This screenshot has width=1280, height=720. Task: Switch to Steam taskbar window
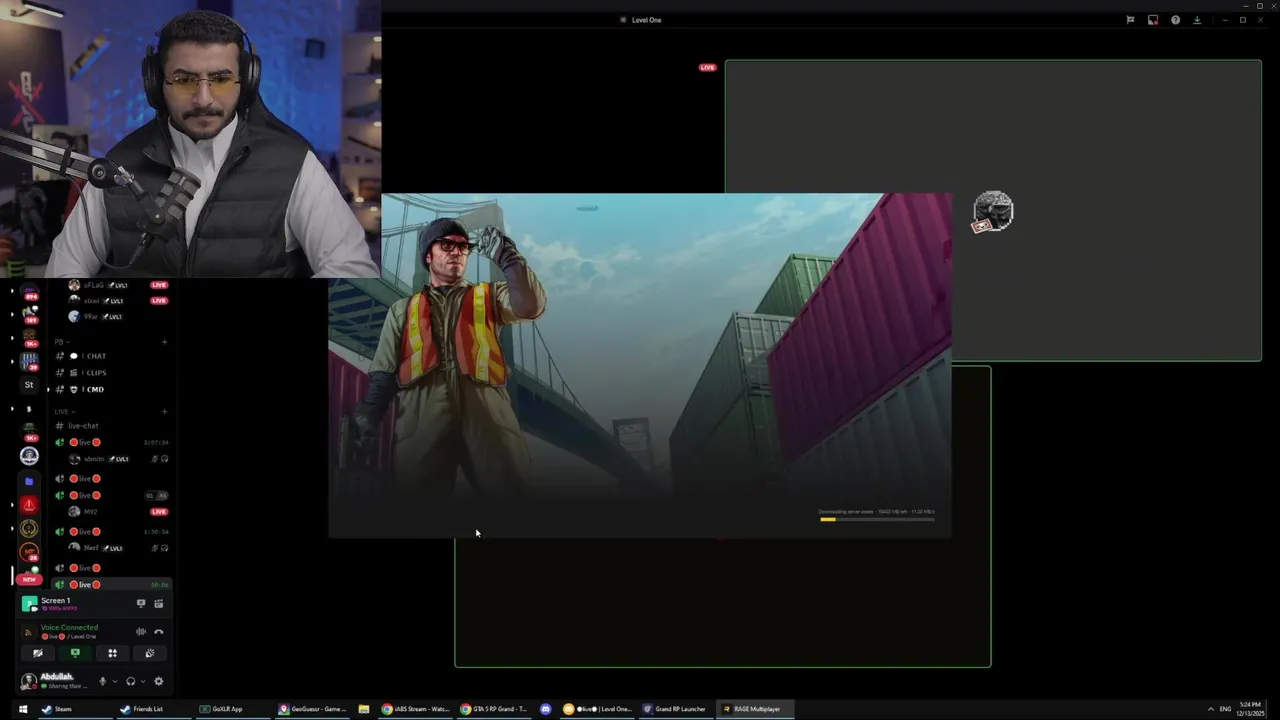click(x=74, y=709)
